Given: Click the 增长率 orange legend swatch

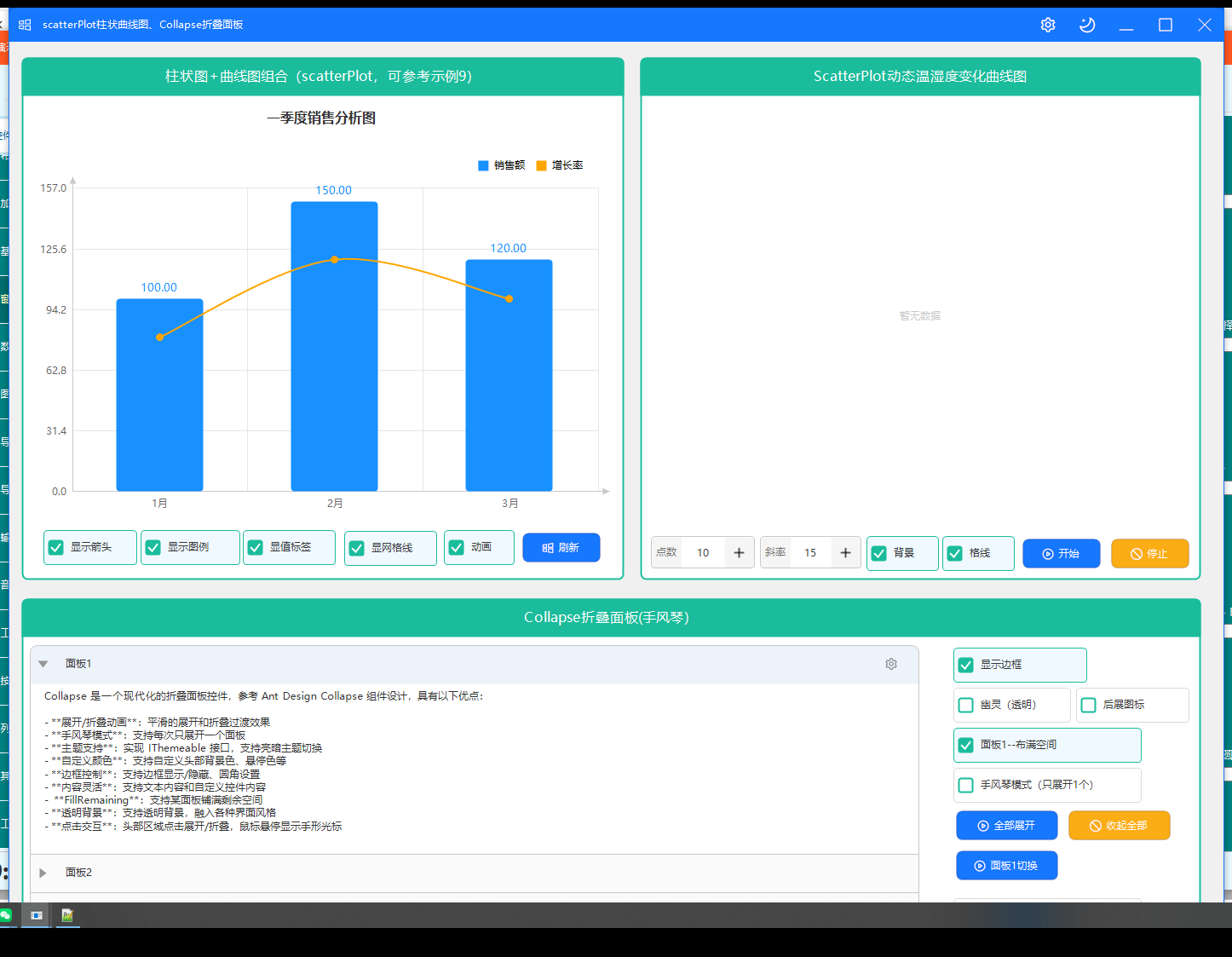Looking at the screenshot, I should (x=541, y=165).
